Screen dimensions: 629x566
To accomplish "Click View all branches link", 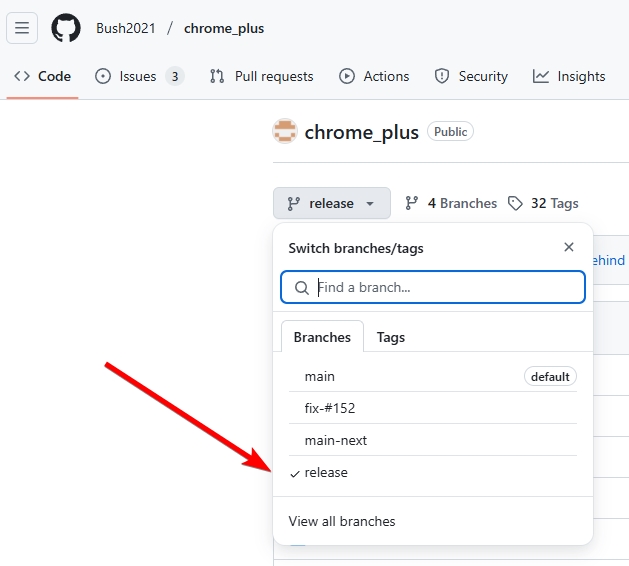I will [342, 521].
